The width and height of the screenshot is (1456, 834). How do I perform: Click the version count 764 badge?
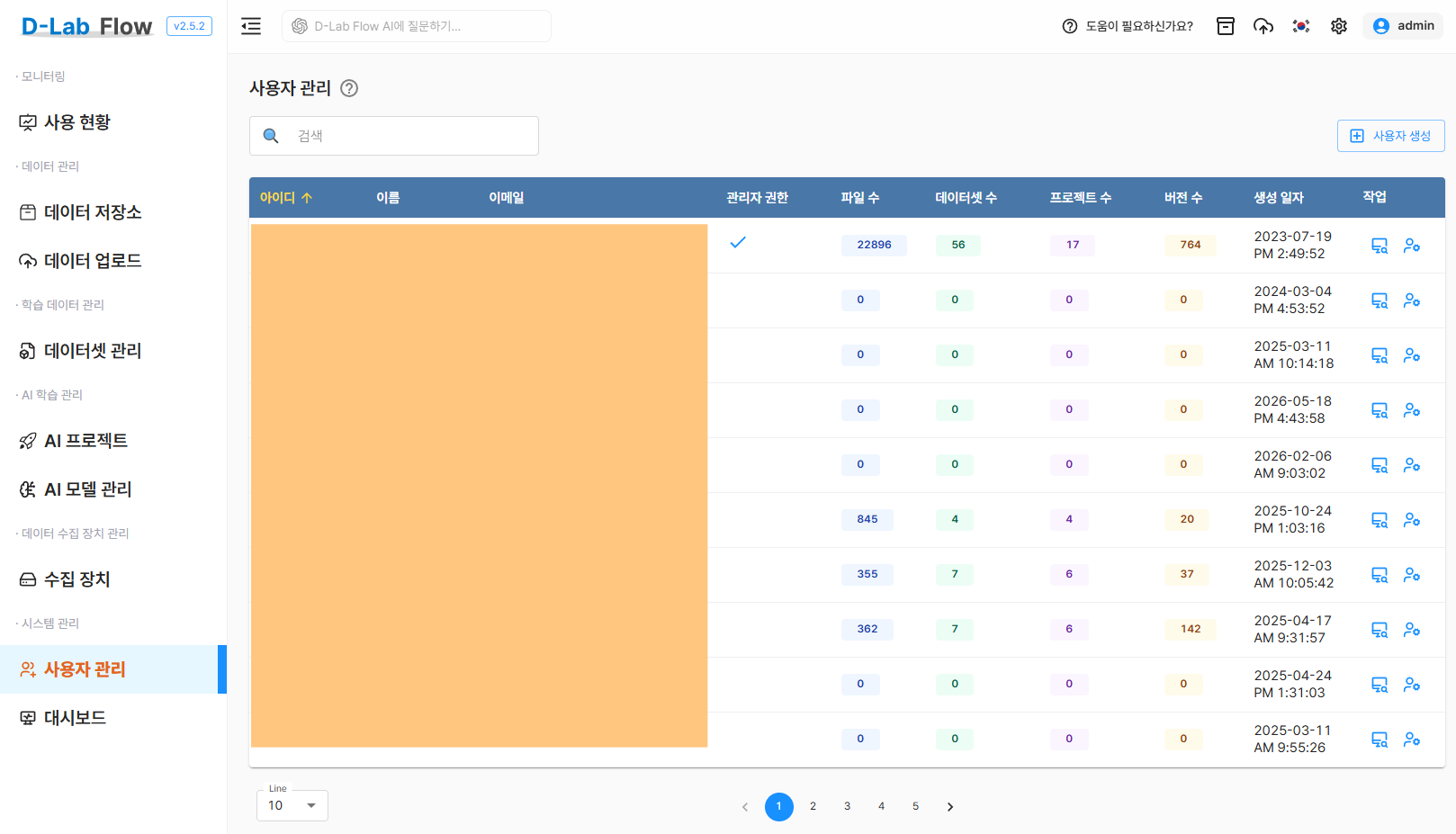(1191, 245)
